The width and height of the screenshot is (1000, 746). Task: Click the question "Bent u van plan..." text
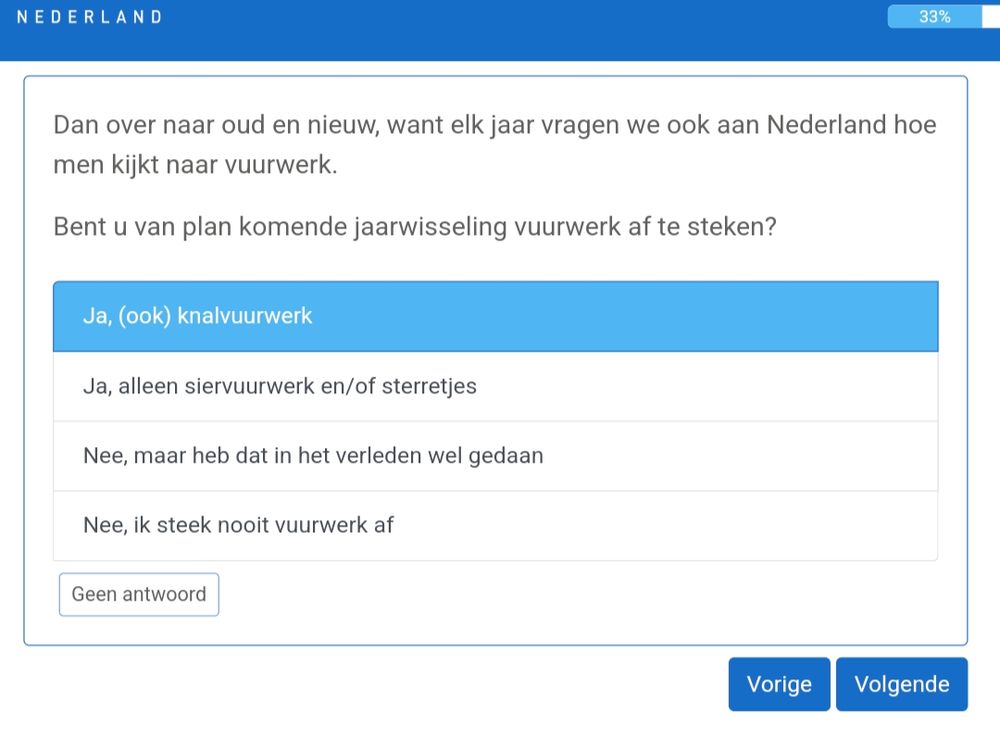click(415, 226)
